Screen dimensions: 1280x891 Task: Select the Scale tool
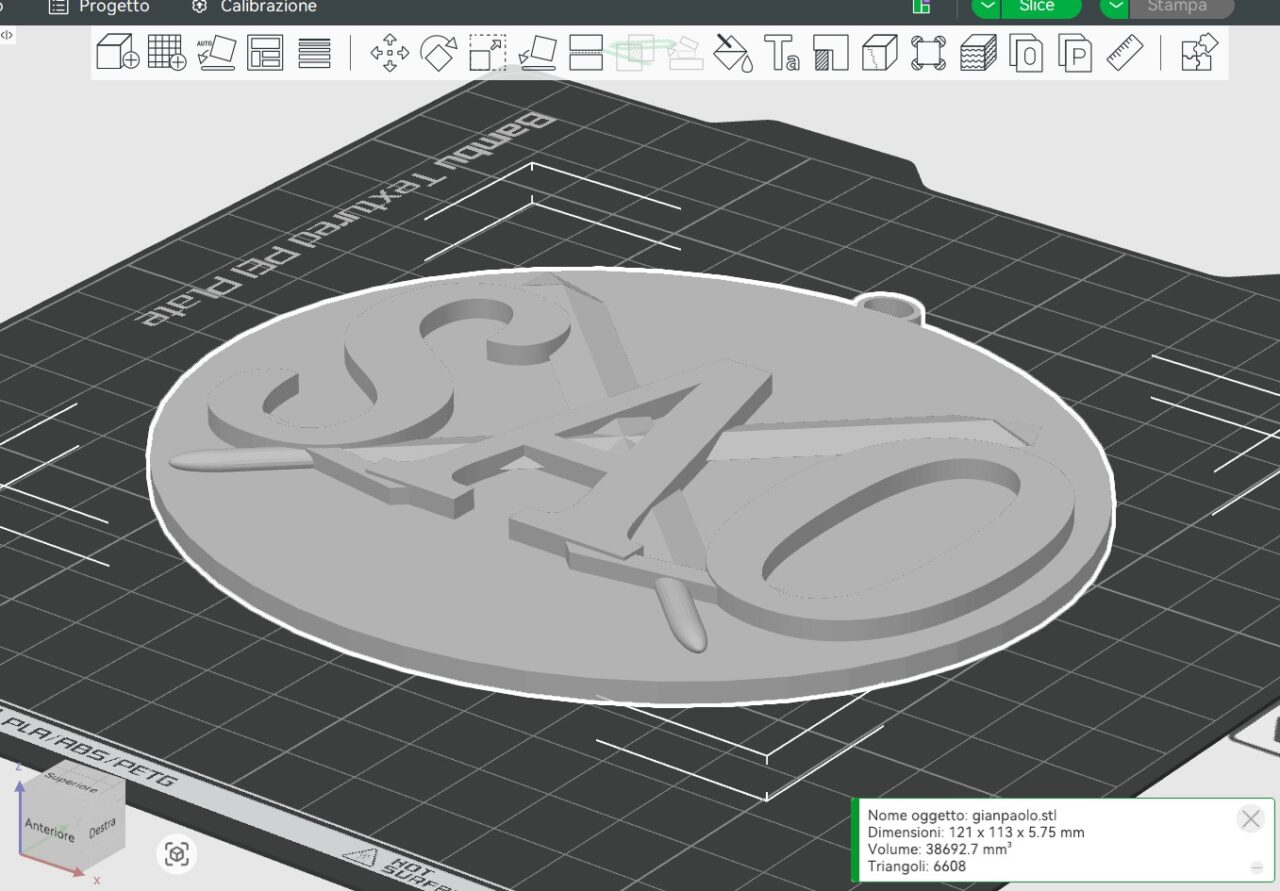click(487, 52)
